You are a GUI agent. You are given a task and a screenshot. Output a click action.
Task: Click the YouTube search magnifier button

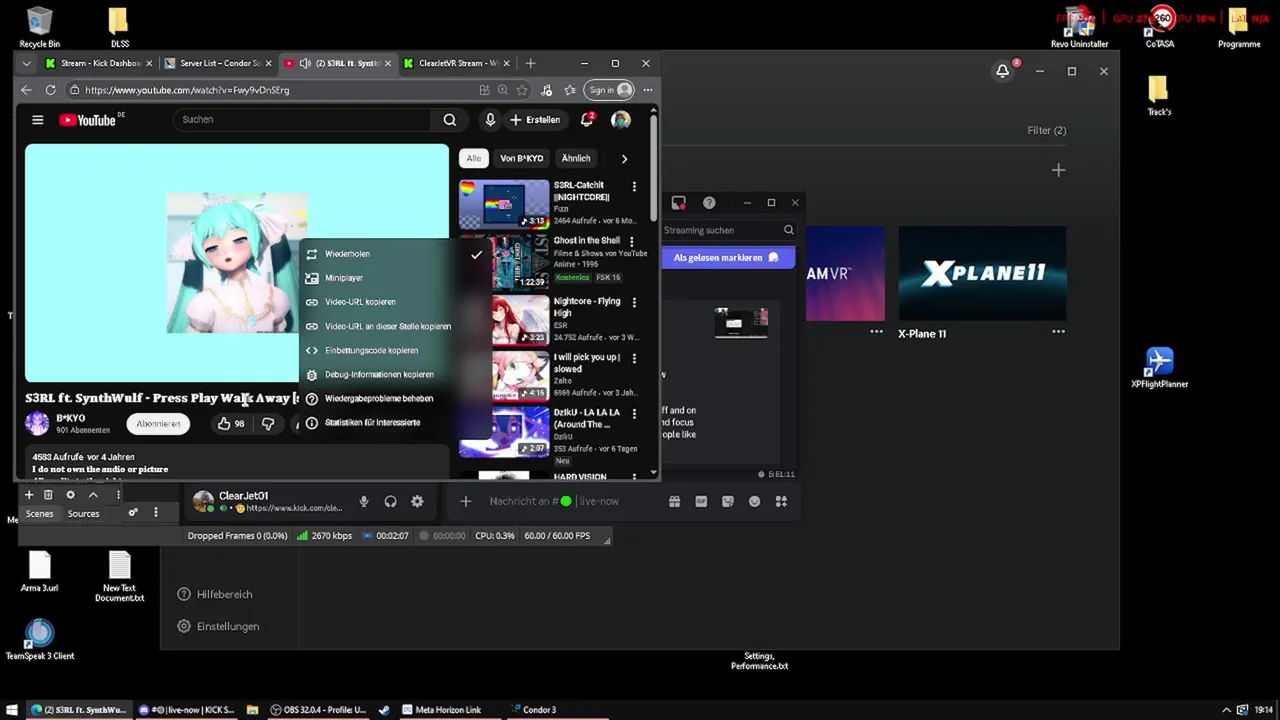point(449,120)
